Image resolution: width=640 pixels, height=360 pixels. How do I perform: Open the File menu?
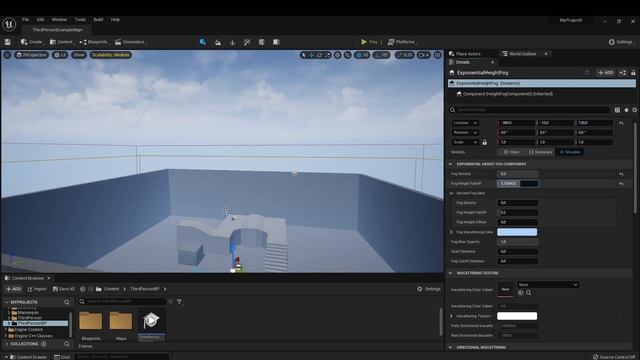(x=25, y=20)
